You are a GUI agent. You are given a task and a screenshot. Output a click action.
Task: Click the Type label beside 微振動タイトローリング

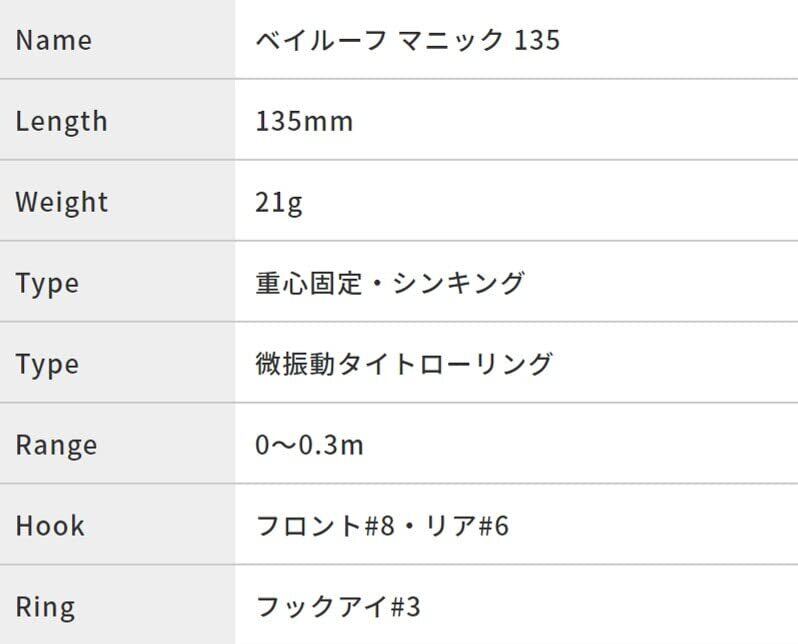(x=46, y=364)
